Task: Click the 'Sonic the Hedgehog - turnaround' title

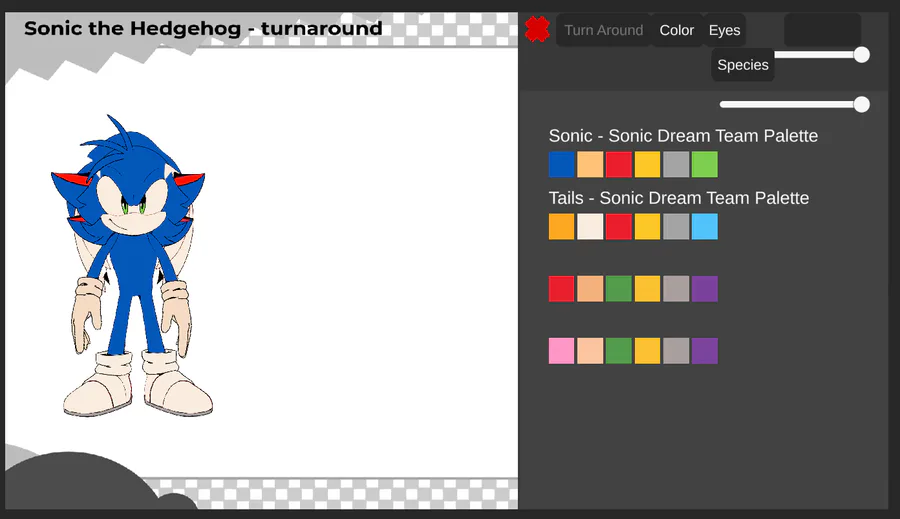Action: pyautogui.click(x=203, y=28)
